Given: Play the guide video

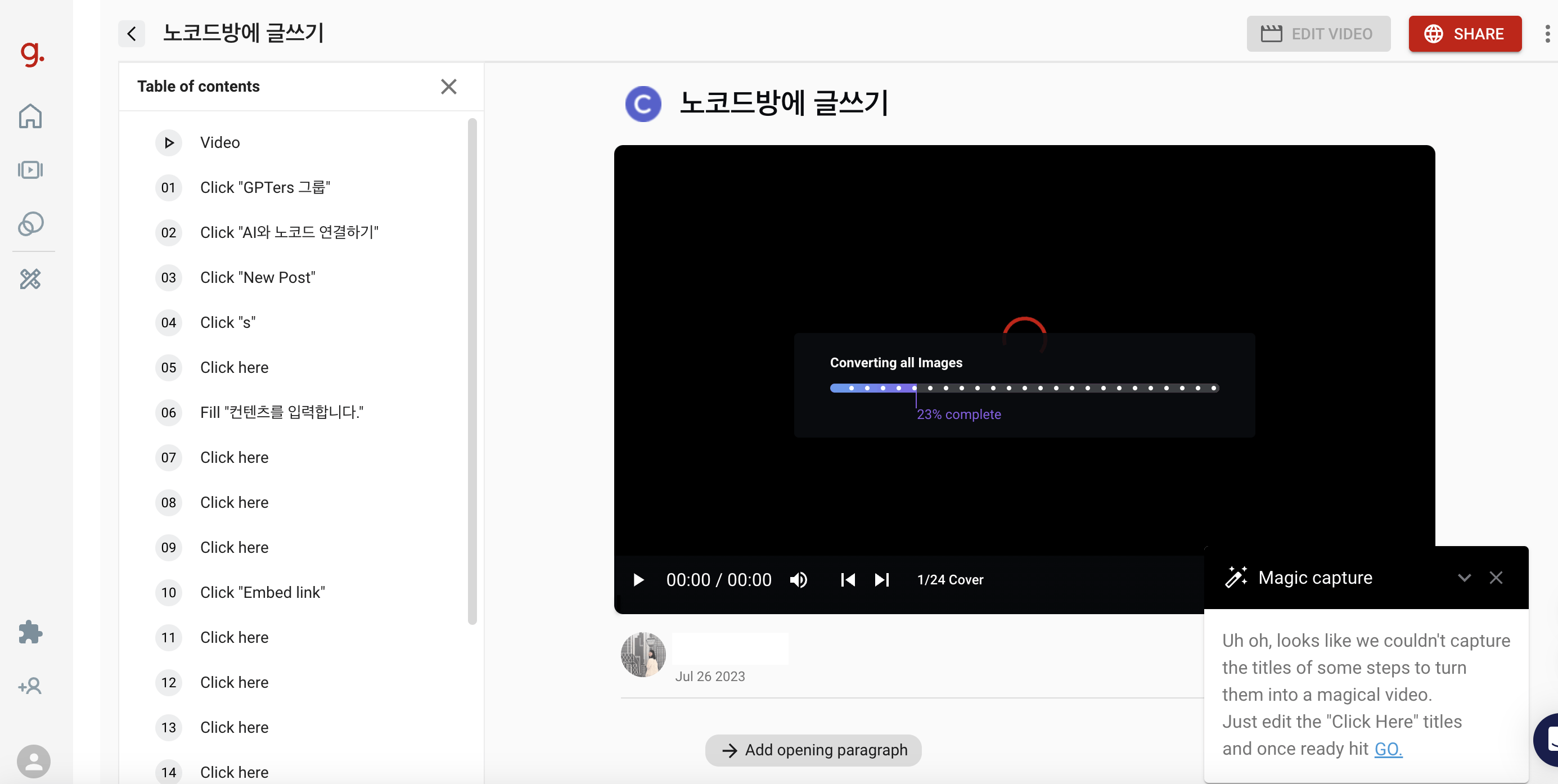Looking at the screenshot, I should pyautogui.click(x=638, y=579).
